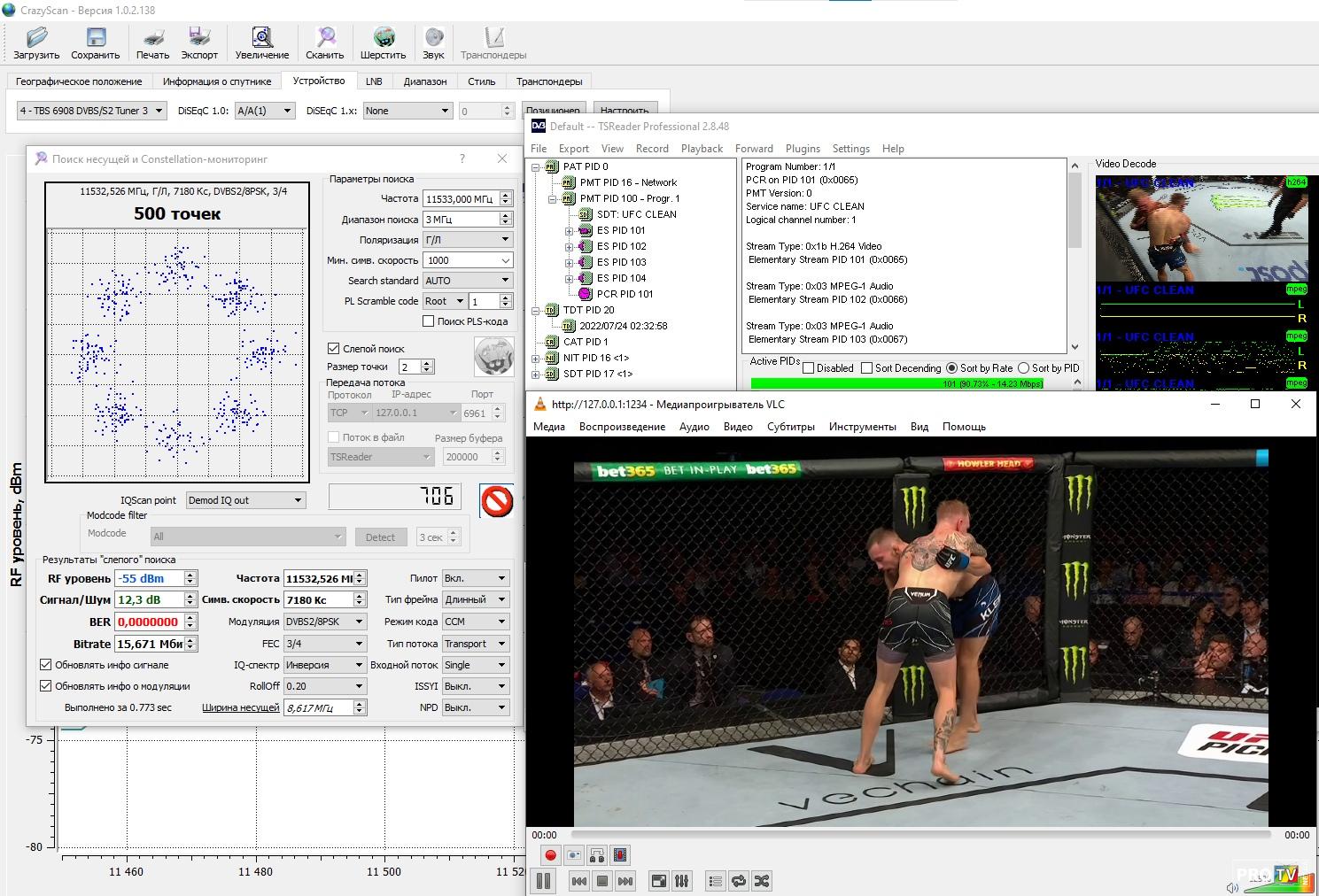This screenshot has height=896, width=1319.
Task: Click the Загрузить (load) toolbar icon
Action: click(36, 42)
